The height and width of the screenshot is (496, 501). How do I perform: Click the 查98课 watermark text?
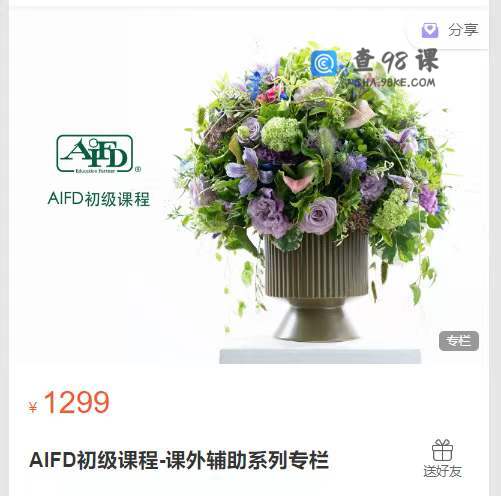pyautogui.click(x=396, y=60)
